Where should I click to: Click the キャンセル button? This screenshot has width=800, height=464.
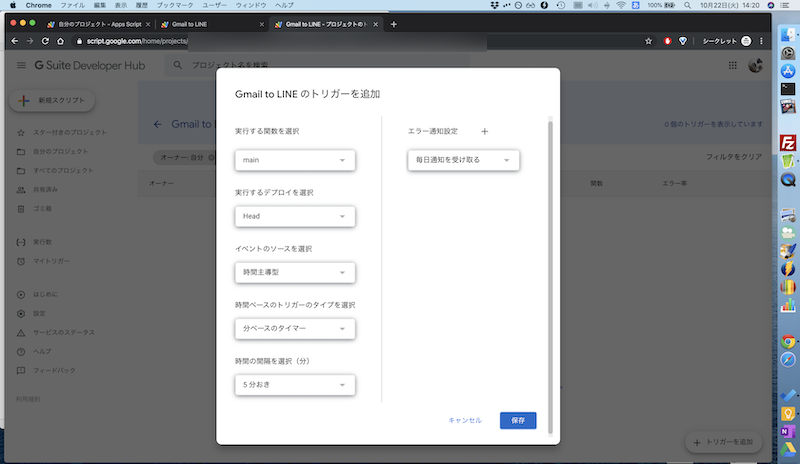coord(465,420)
